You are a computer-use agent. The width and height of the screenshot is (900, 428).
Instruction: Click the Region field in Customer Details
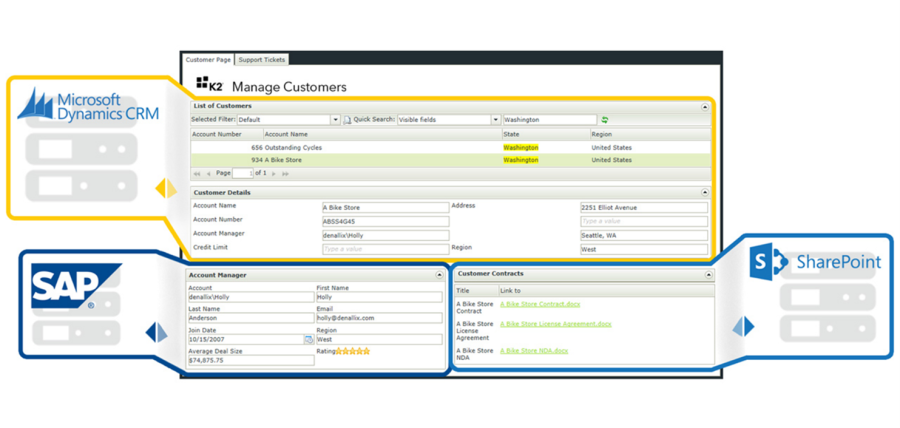tap(644, 249)
